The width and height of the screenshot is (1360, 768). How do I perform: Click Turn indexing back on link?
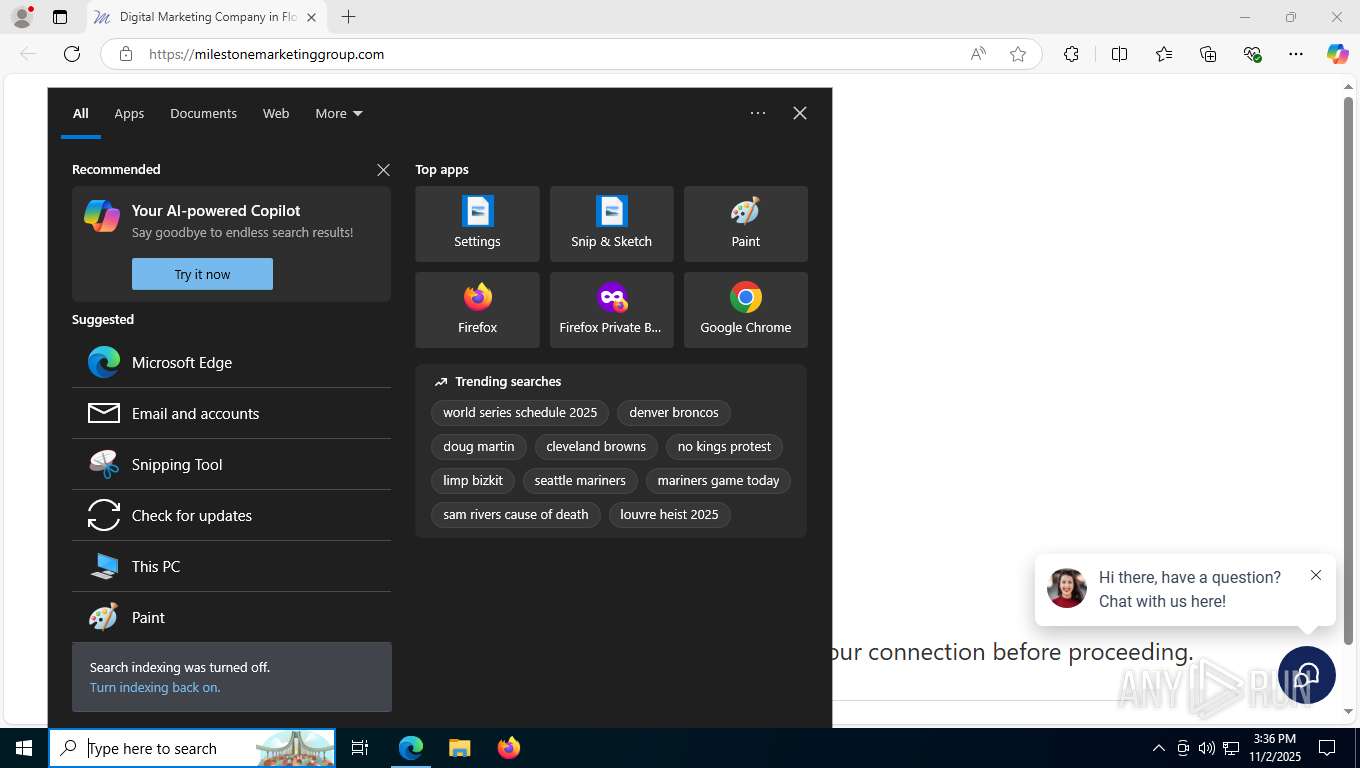pos(155,687)
